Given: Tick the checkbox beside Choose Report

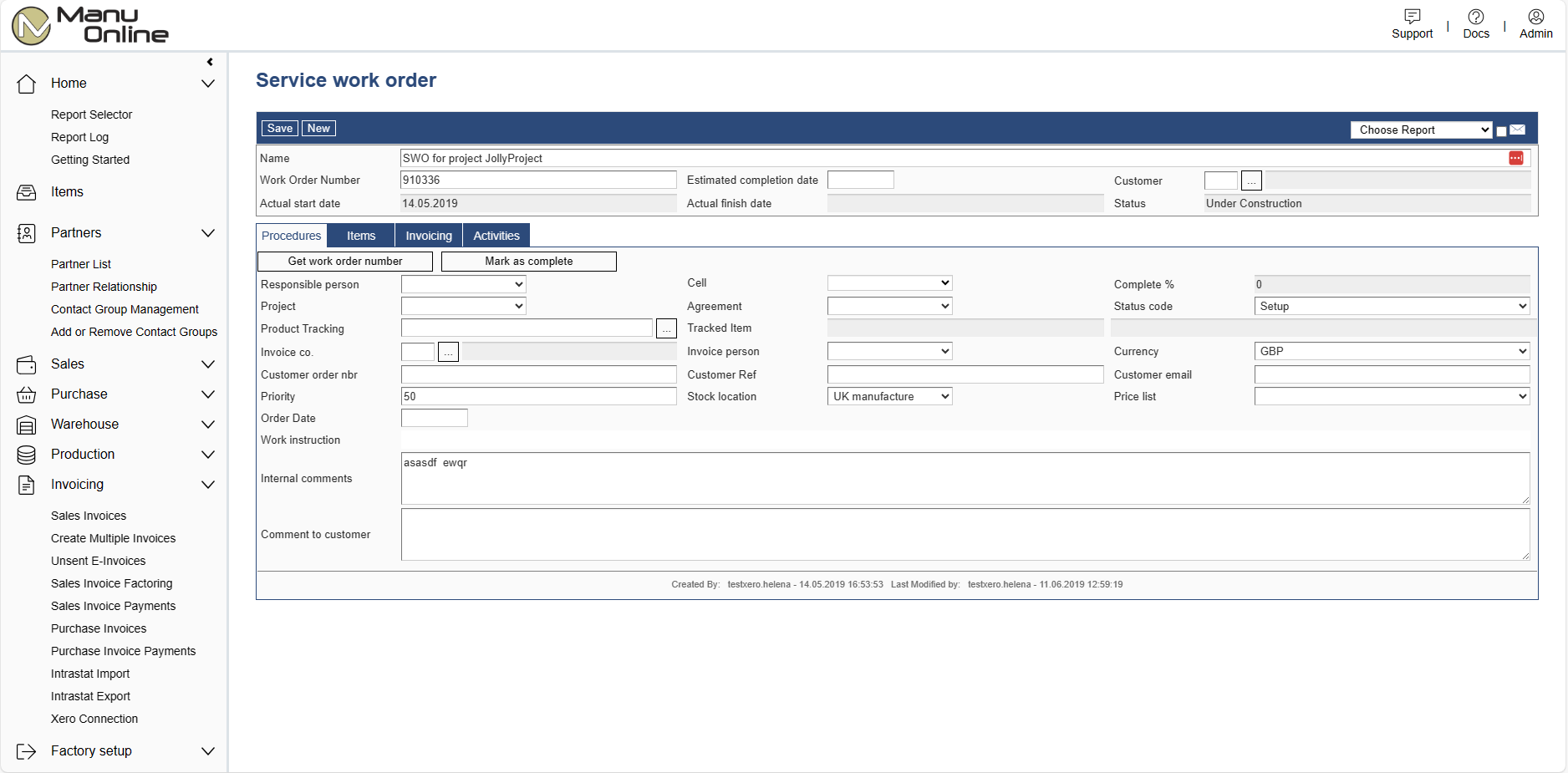Looking at the screenshot, I should pyautogui.click(x=1501, y=131).
